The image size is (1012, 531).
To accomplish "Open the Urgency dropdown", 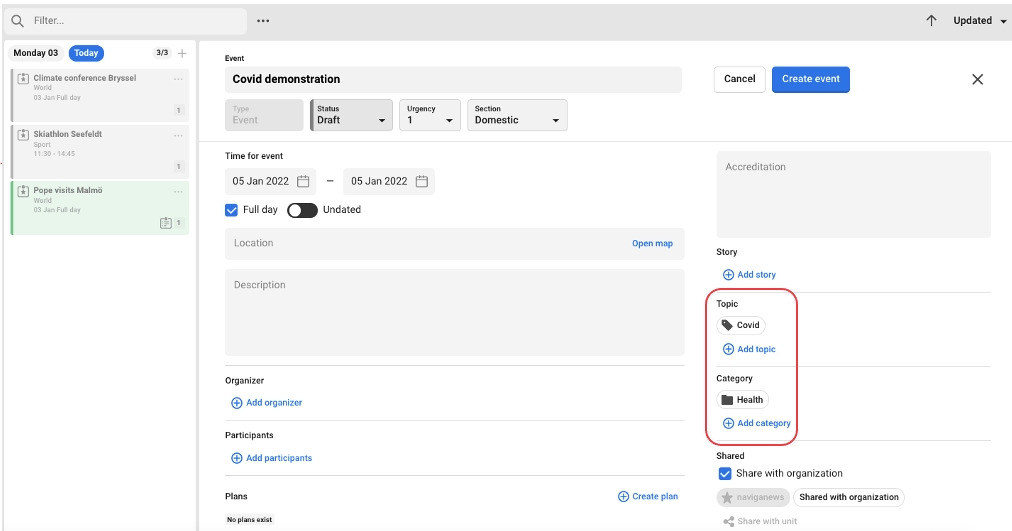I will (430, 115).
